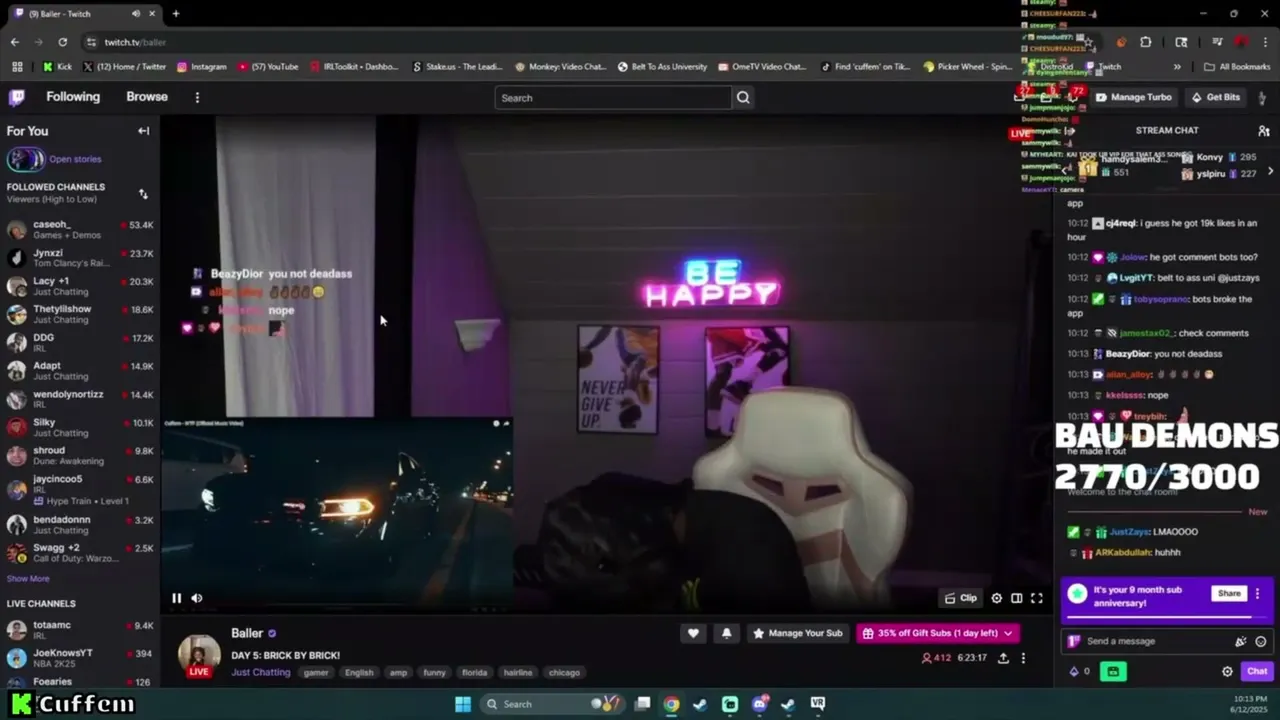
Task: Open the Browse tab
Action: coord(147,97)
